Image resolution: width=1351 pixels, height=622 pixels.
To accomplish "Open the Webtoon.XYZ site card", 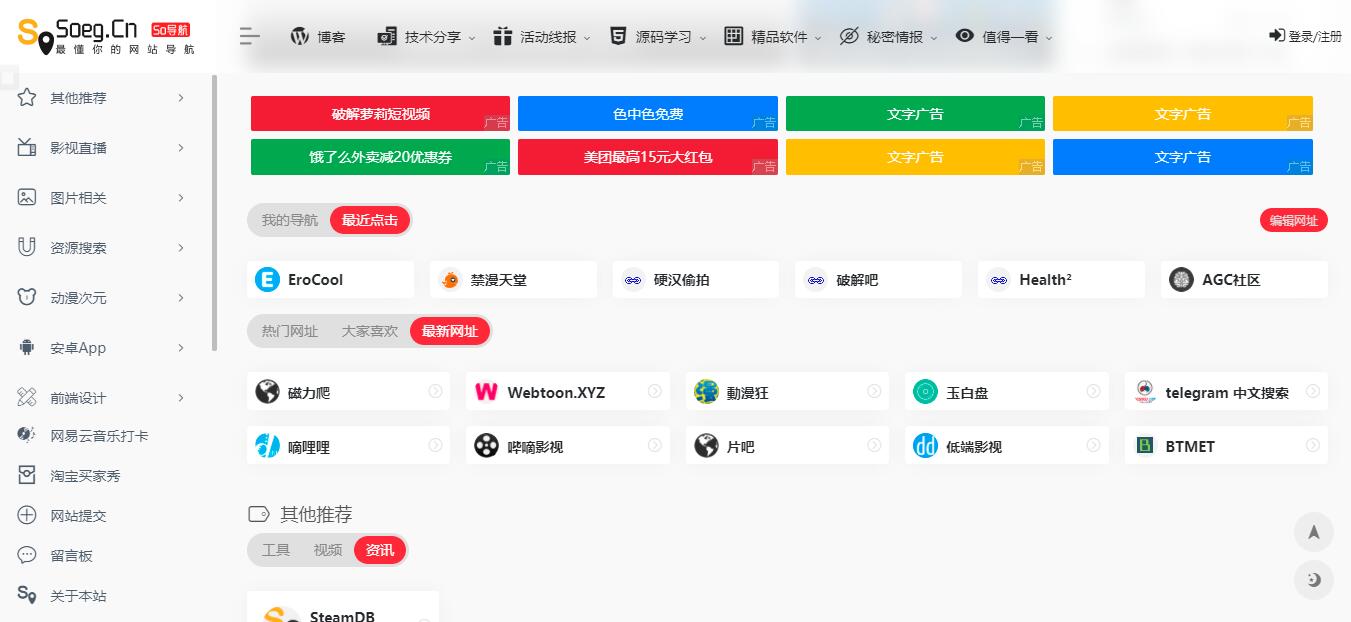I will [x=568, y=392].
